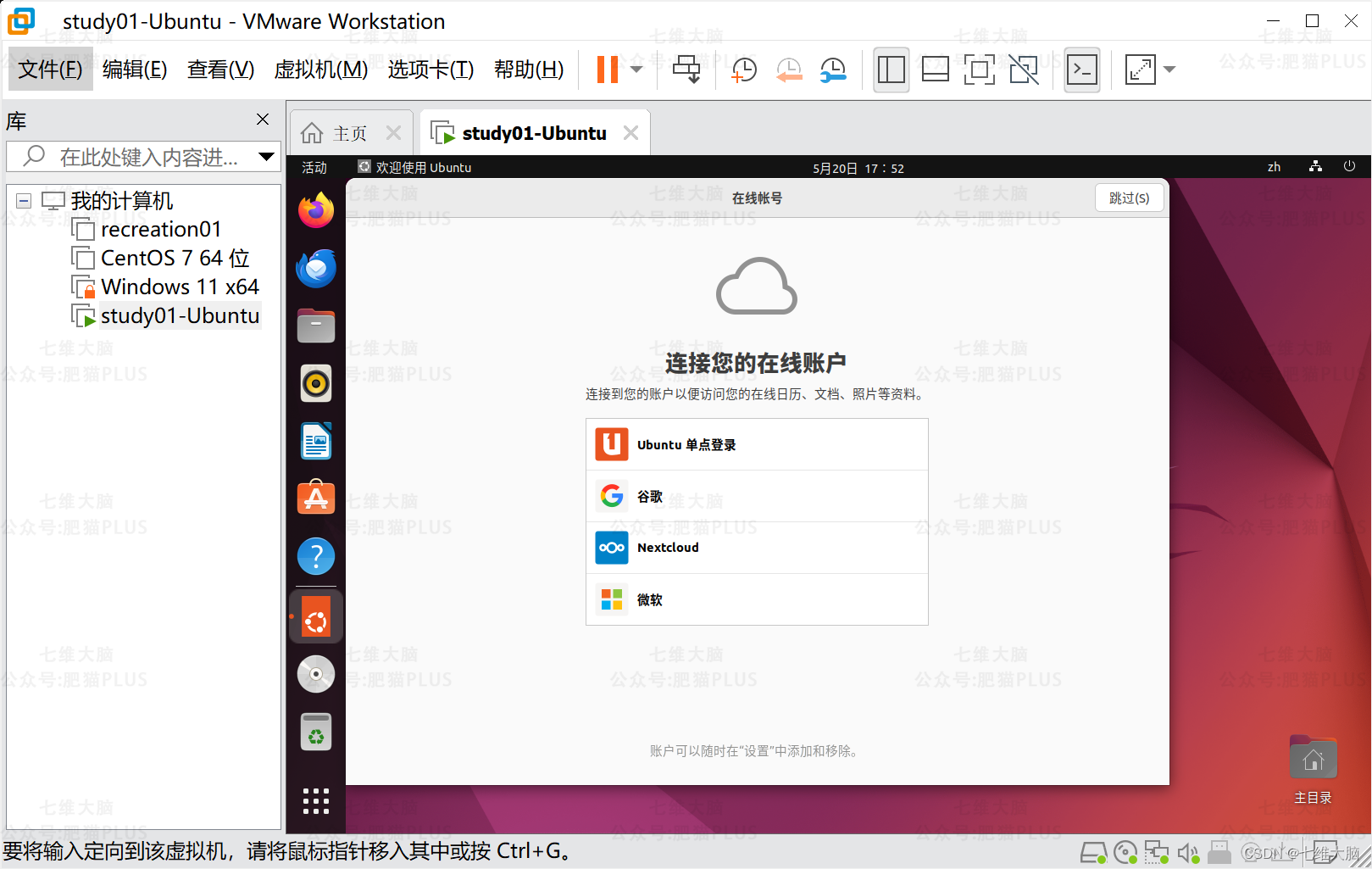Open the zh input language indicator
Viewport: 1372px width, 869px height.
(1274, 167)
